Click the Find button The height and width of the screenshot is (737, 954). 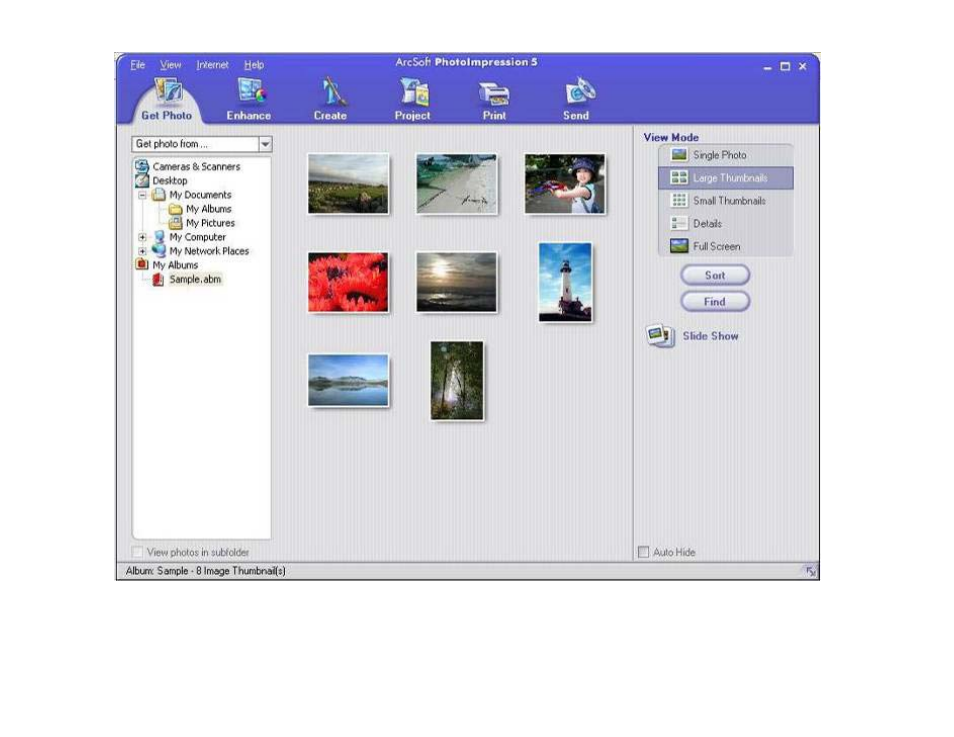715,301
